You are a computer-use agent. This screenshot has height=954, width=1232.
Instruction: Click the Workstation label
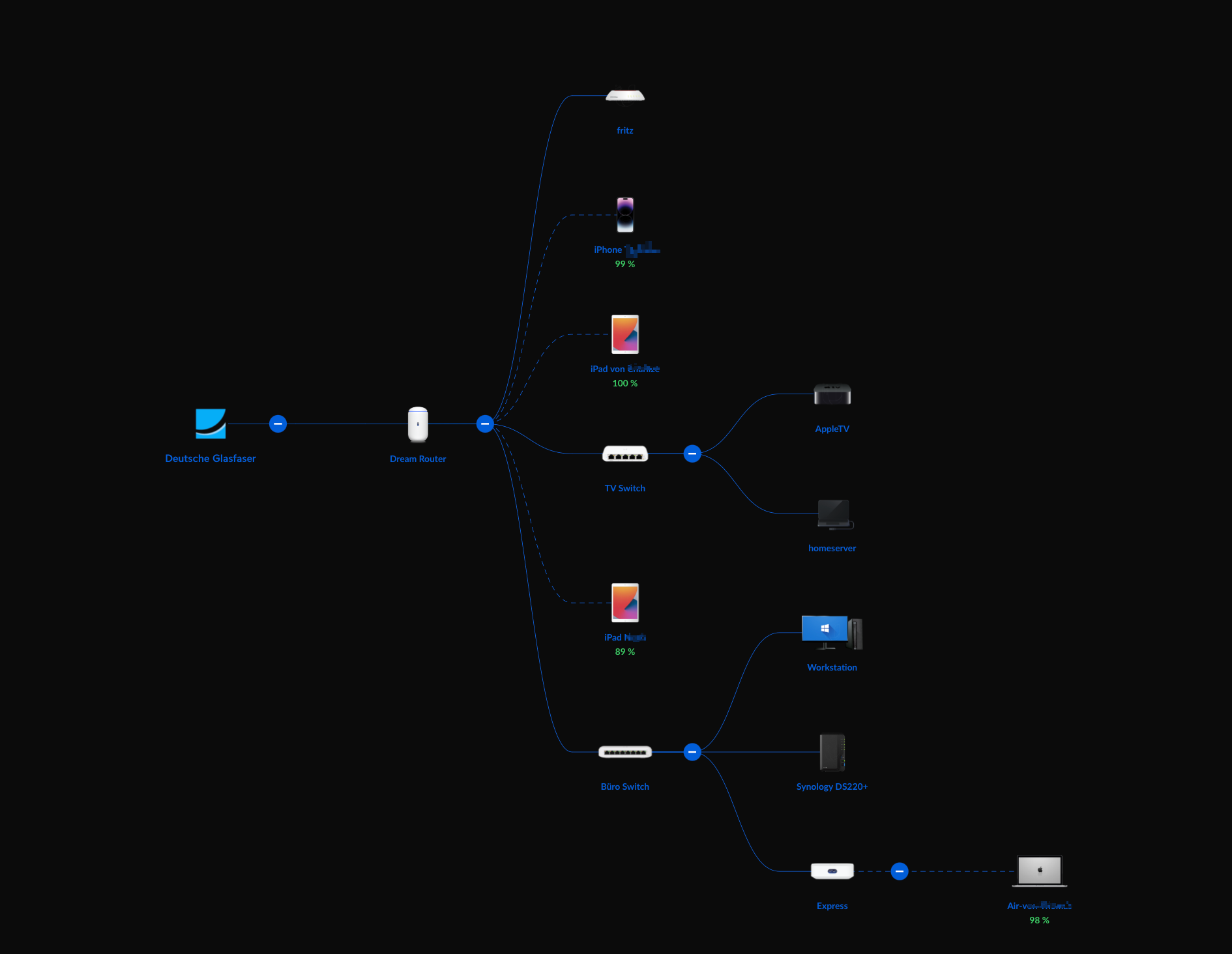pyautogui.click(x=832, y=667)
